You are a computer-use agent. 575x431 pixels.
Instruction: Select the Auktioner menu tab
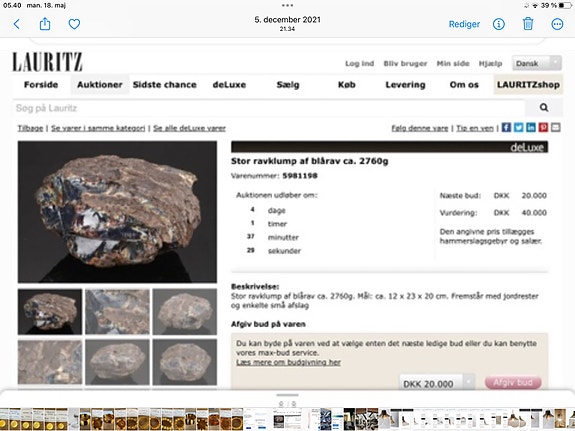(100, 85)
